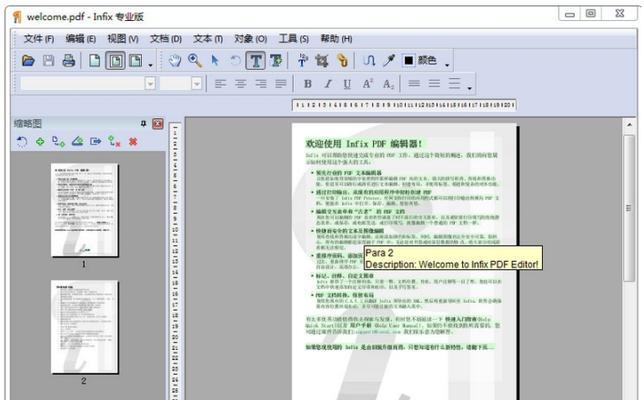Open the 文档 (D) menu
The width and height of the screenshot is (644, 400).
(166, 39)
